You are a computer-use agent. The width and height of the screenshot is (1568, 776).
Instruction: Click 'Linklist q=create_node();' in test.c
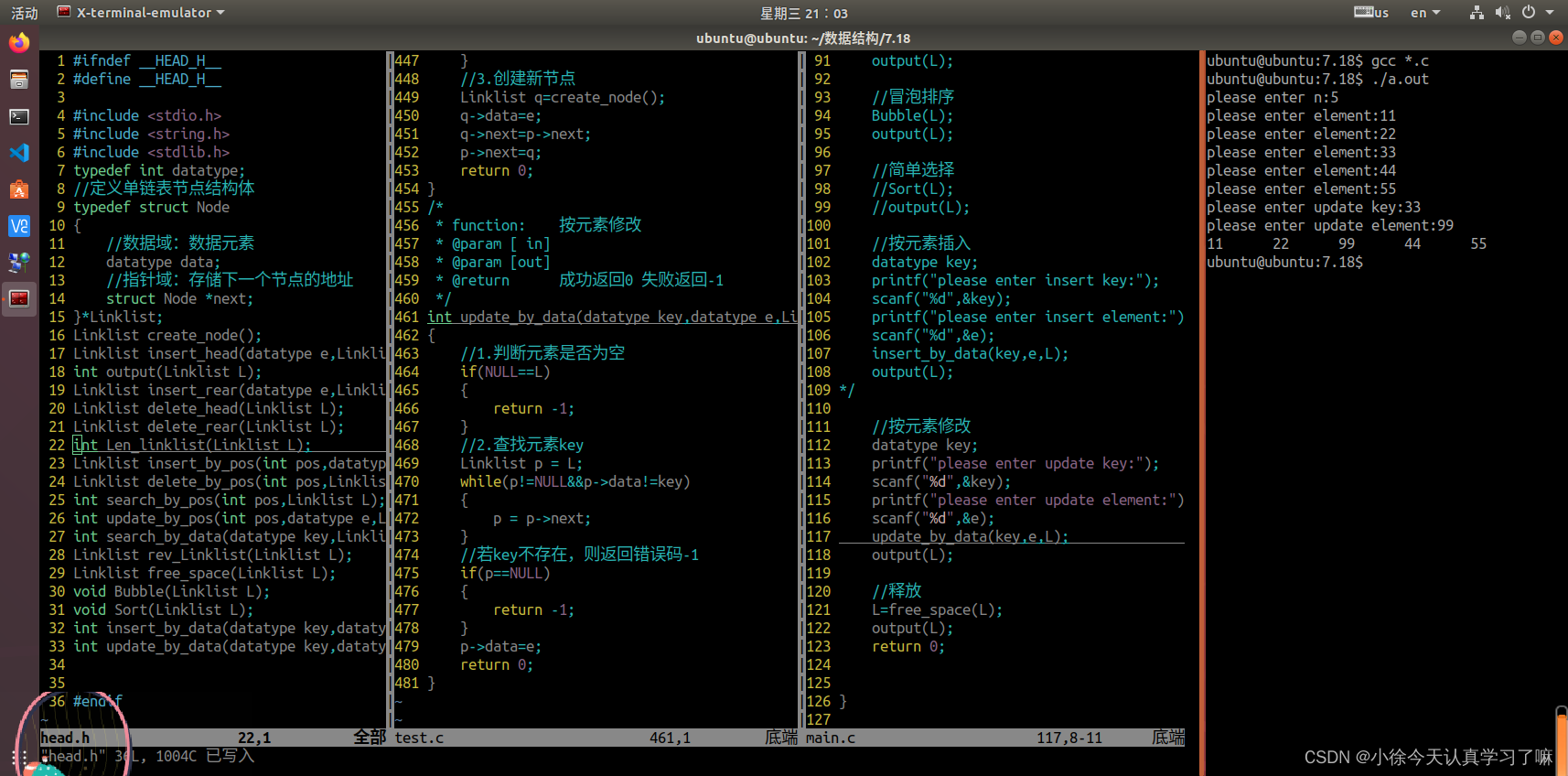point(563,97)
